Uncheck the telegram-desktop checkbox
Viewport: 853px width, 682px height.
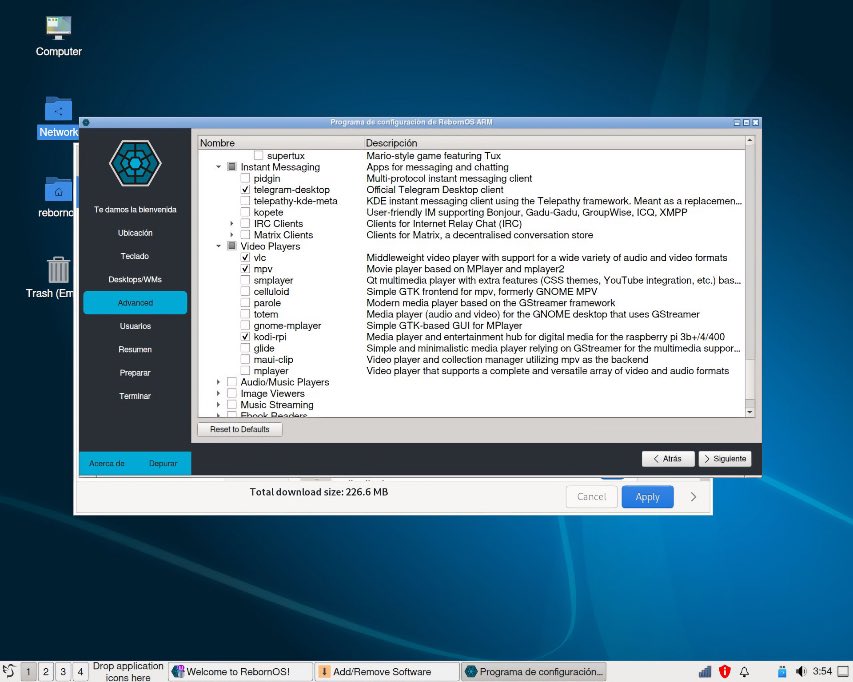[245, 190]
